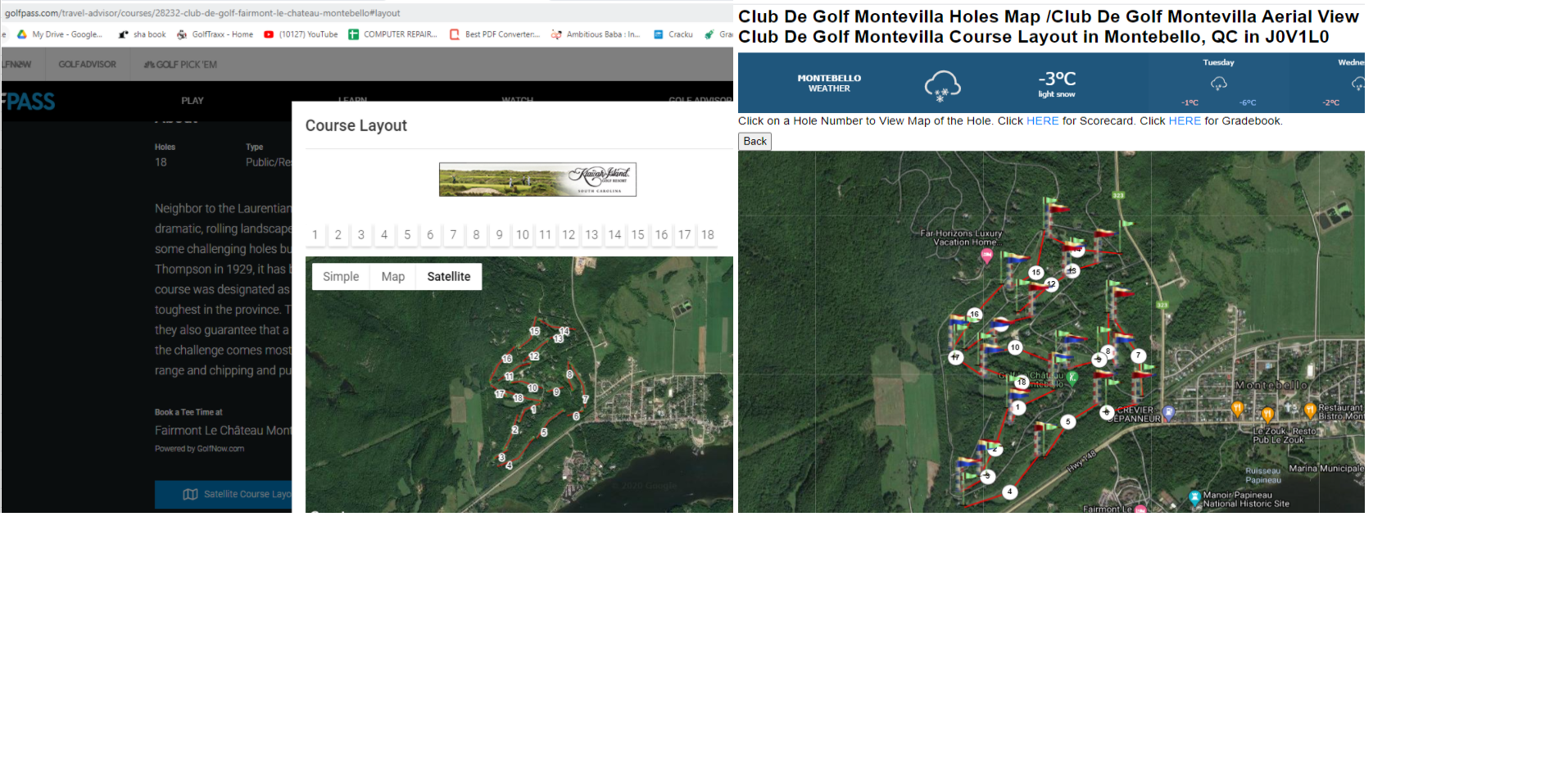
Task: Switch the layout map to Map view
Action: (x=393, y=277)
